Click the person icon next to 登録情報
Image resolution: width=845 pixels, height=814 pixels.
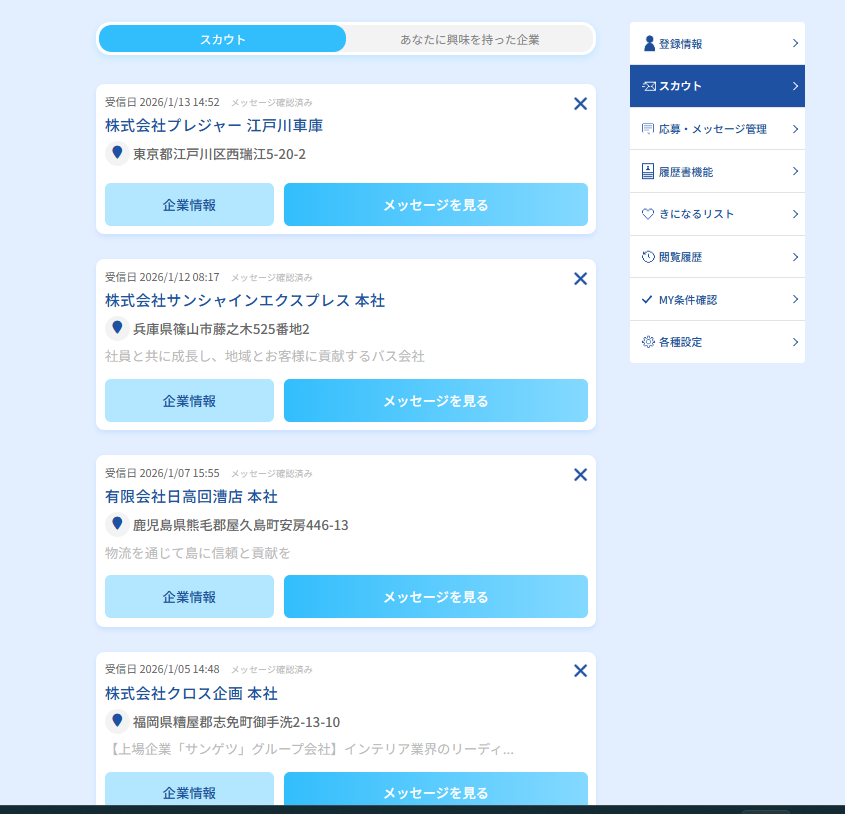649,44
